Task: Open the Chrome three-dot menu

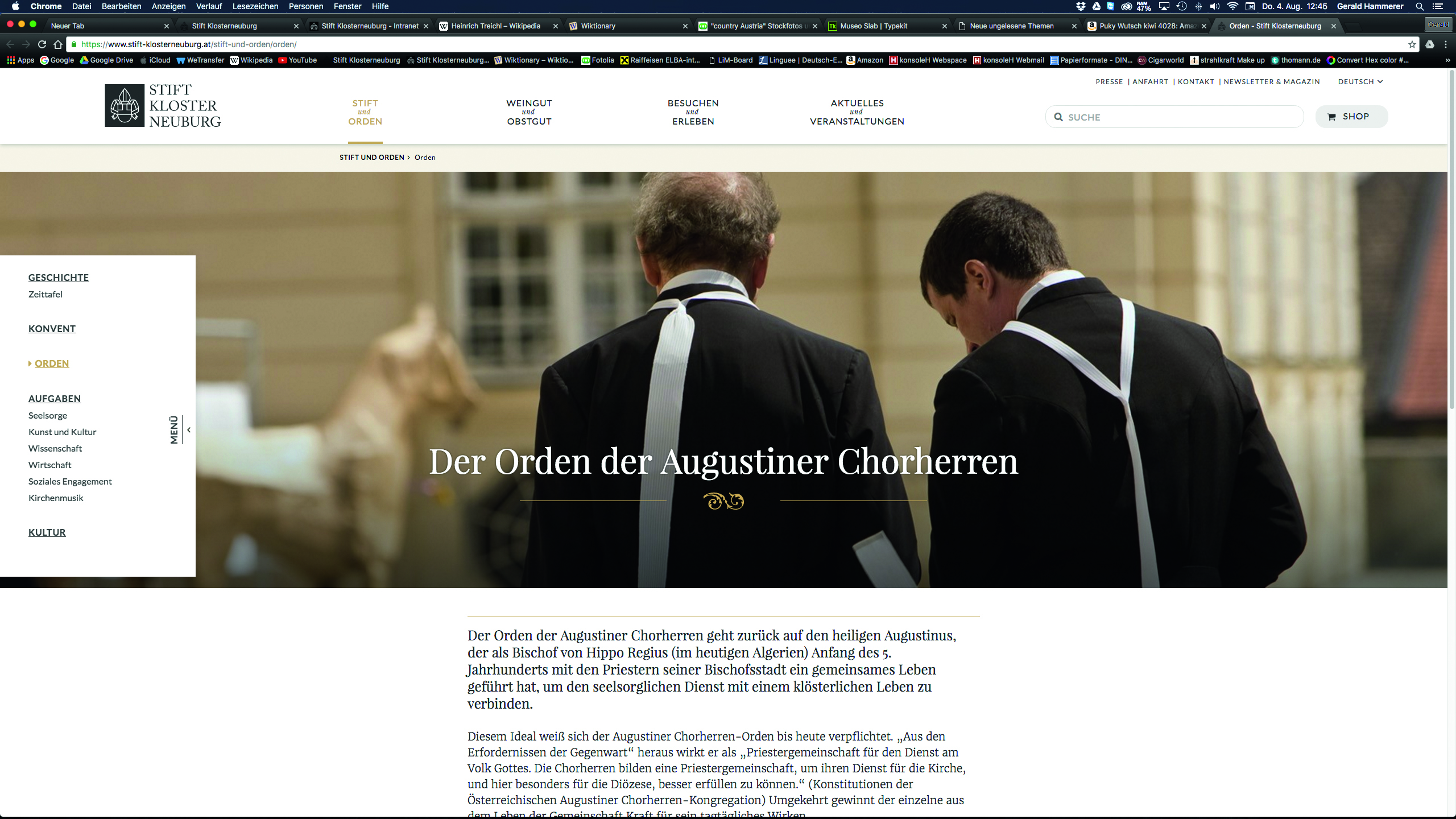Action: click(1446, 44)
